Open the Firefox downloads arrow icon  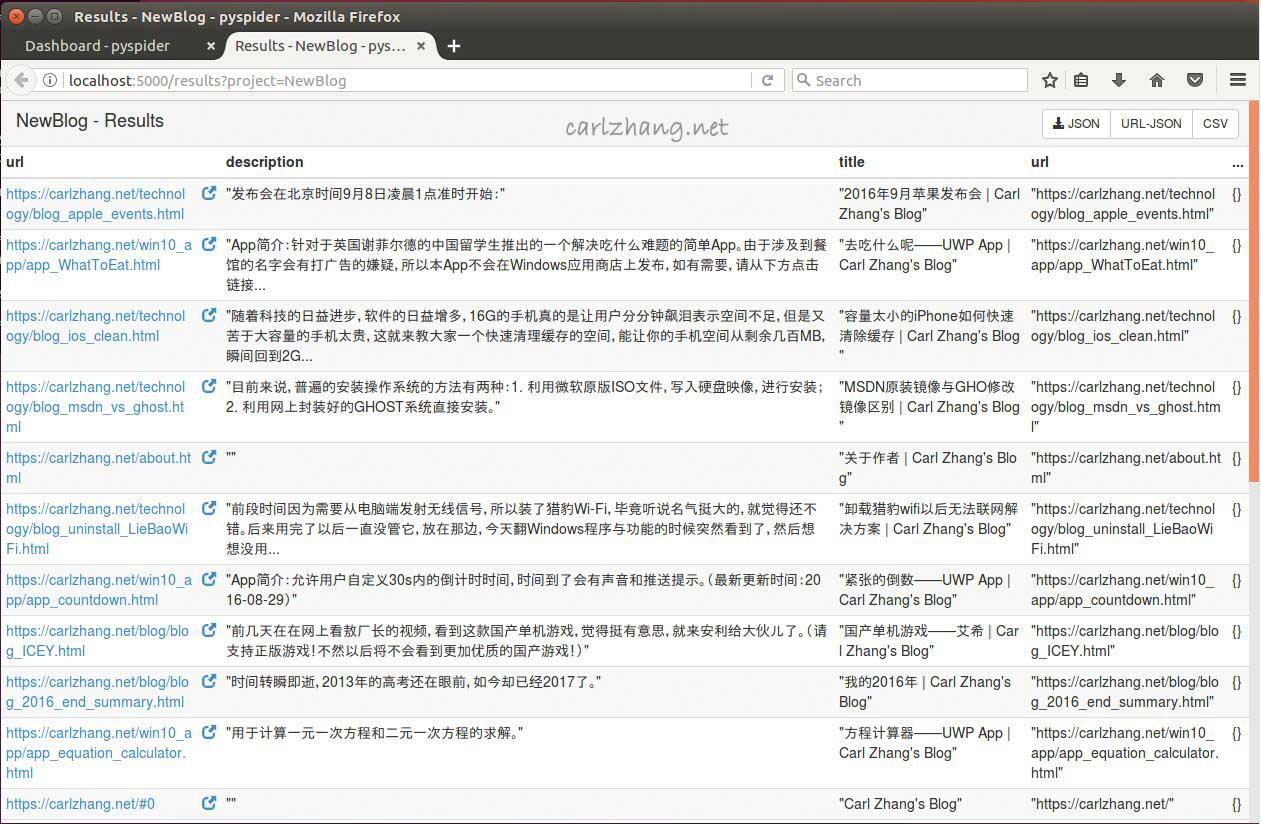tap(1119, 80)
